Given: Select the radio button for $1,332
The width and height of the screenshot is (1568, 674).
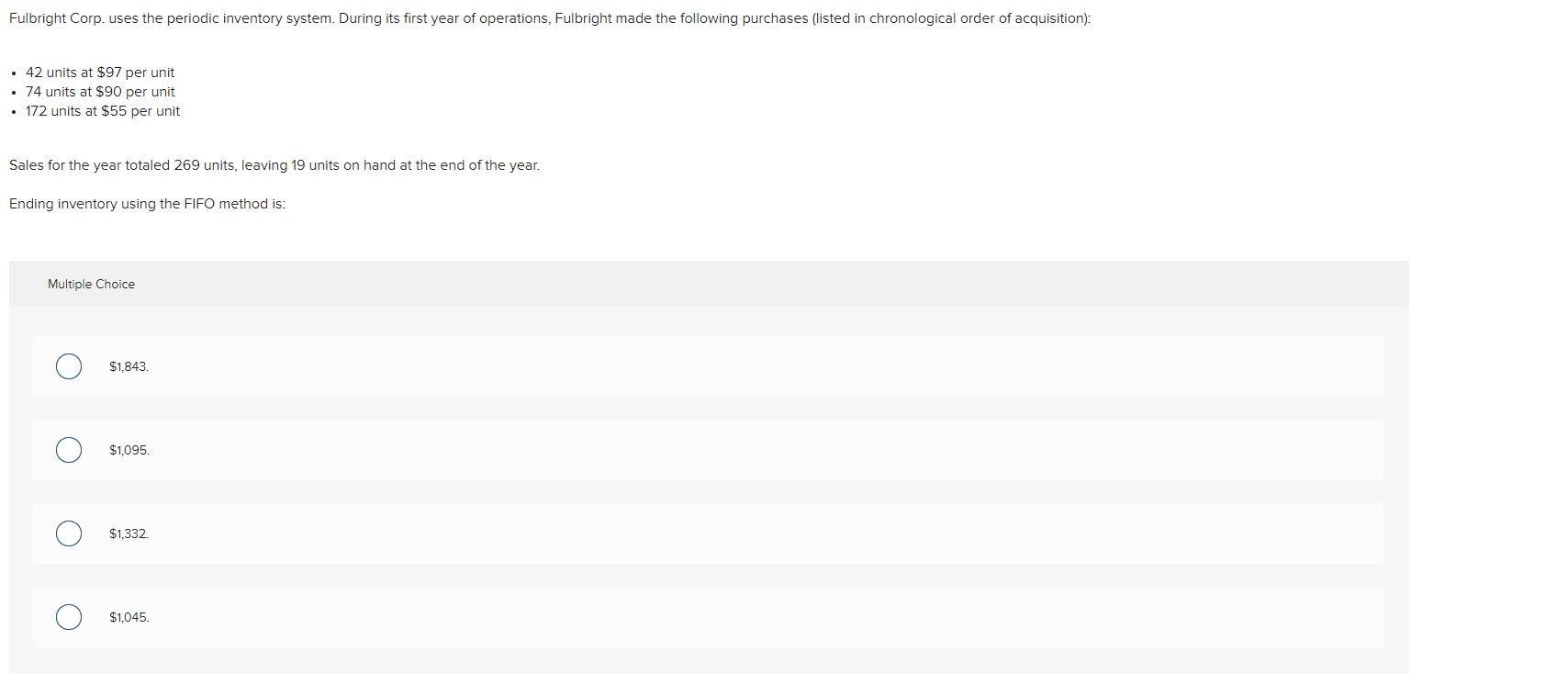Looking at the screenshot, I should click(68, 533).
